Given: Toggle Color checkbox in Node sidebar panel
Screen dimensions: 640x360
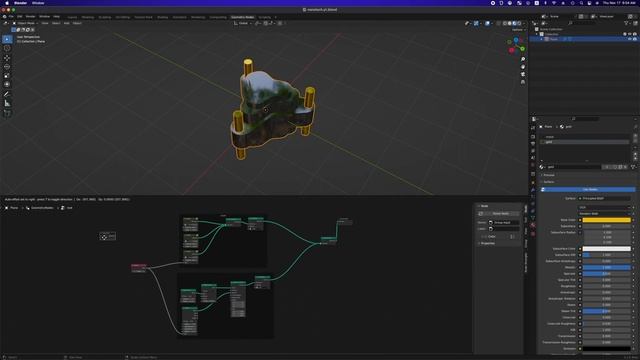Looking at the screenshot, I should [x=484, y=237].
